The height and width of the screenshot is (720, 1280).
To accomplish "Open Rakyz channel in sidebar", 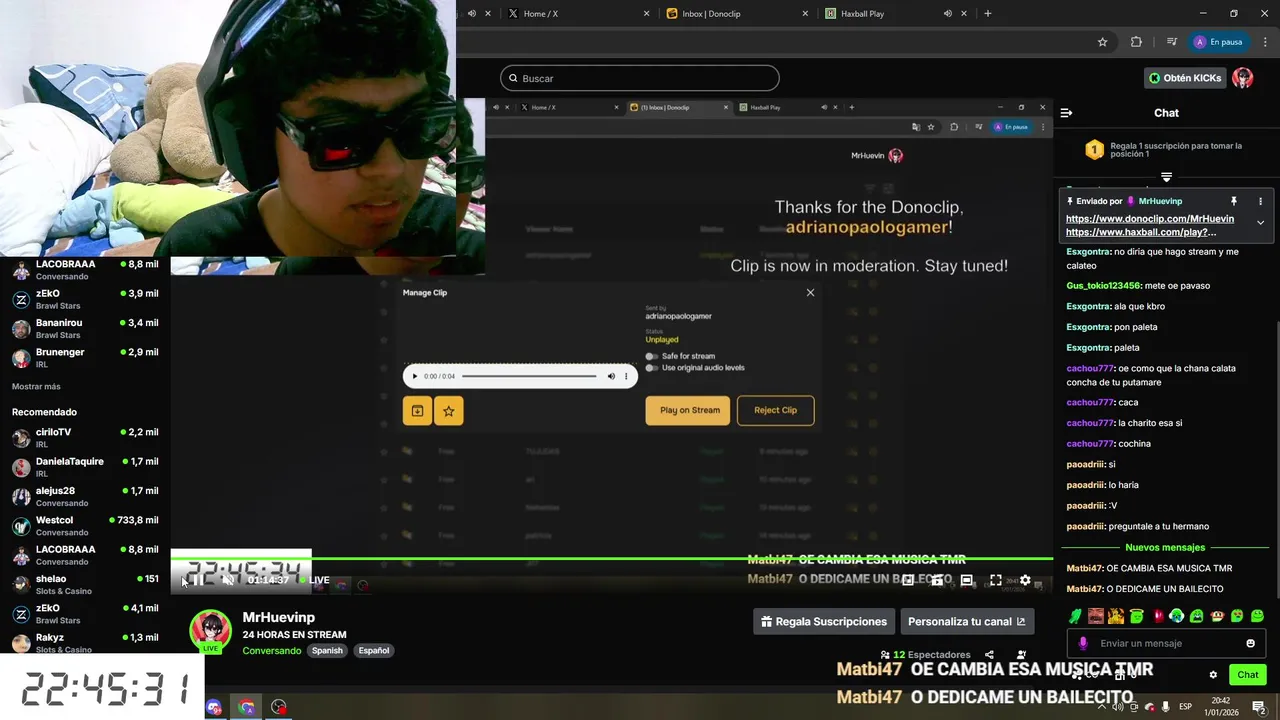I will [x=85, y=643].
